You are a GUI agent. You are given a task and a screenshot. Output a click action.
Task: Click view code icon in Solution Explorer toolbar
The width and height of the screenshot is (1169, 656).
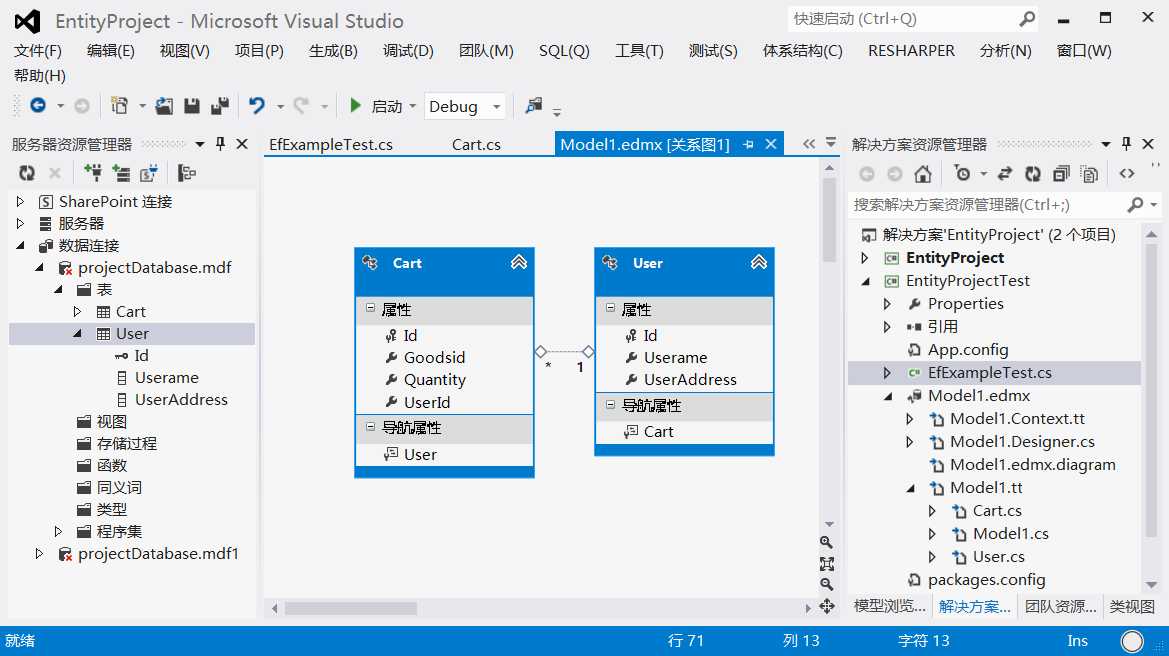(1127, 174)
